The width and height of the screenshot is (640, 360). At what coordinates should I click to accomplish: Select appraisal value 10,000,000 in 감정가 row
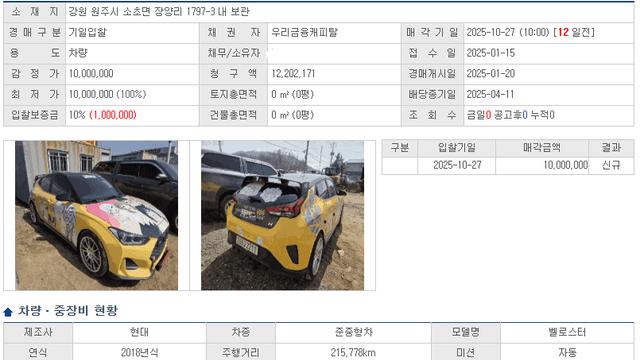tap(91, 74)
